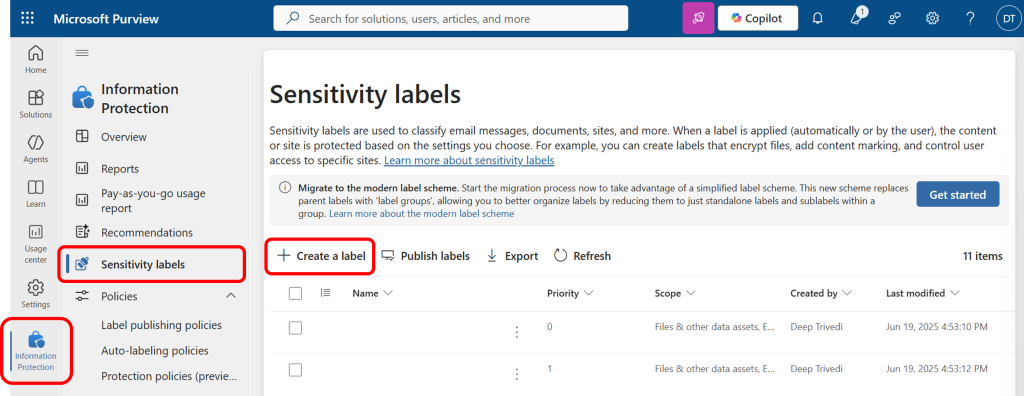The width and height of the screenshot is (1024, 396).
Task: Follow Learn more about sensitivity labels link
Action: 469,160
